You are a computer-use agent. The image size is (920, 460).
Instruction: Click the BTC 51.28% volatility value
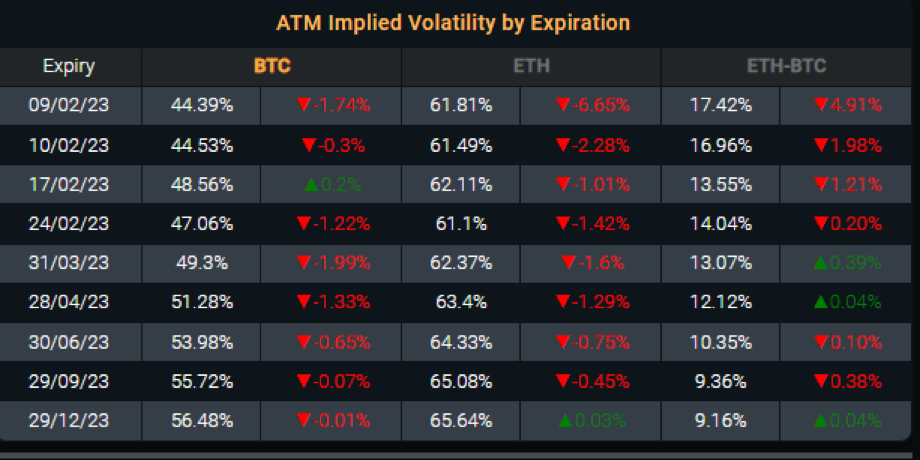pos(202,302)
